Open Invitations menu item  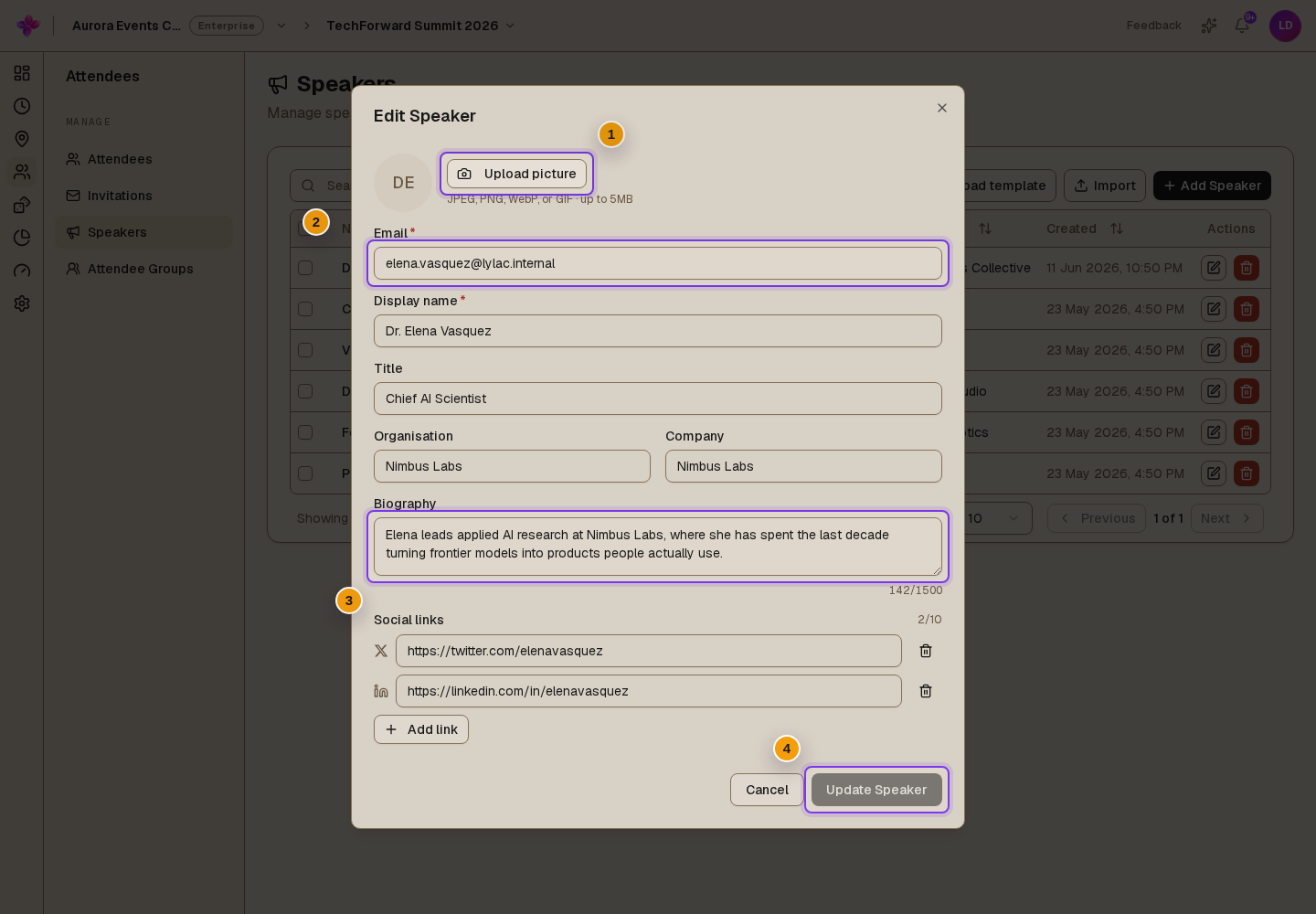pos(144,196)
